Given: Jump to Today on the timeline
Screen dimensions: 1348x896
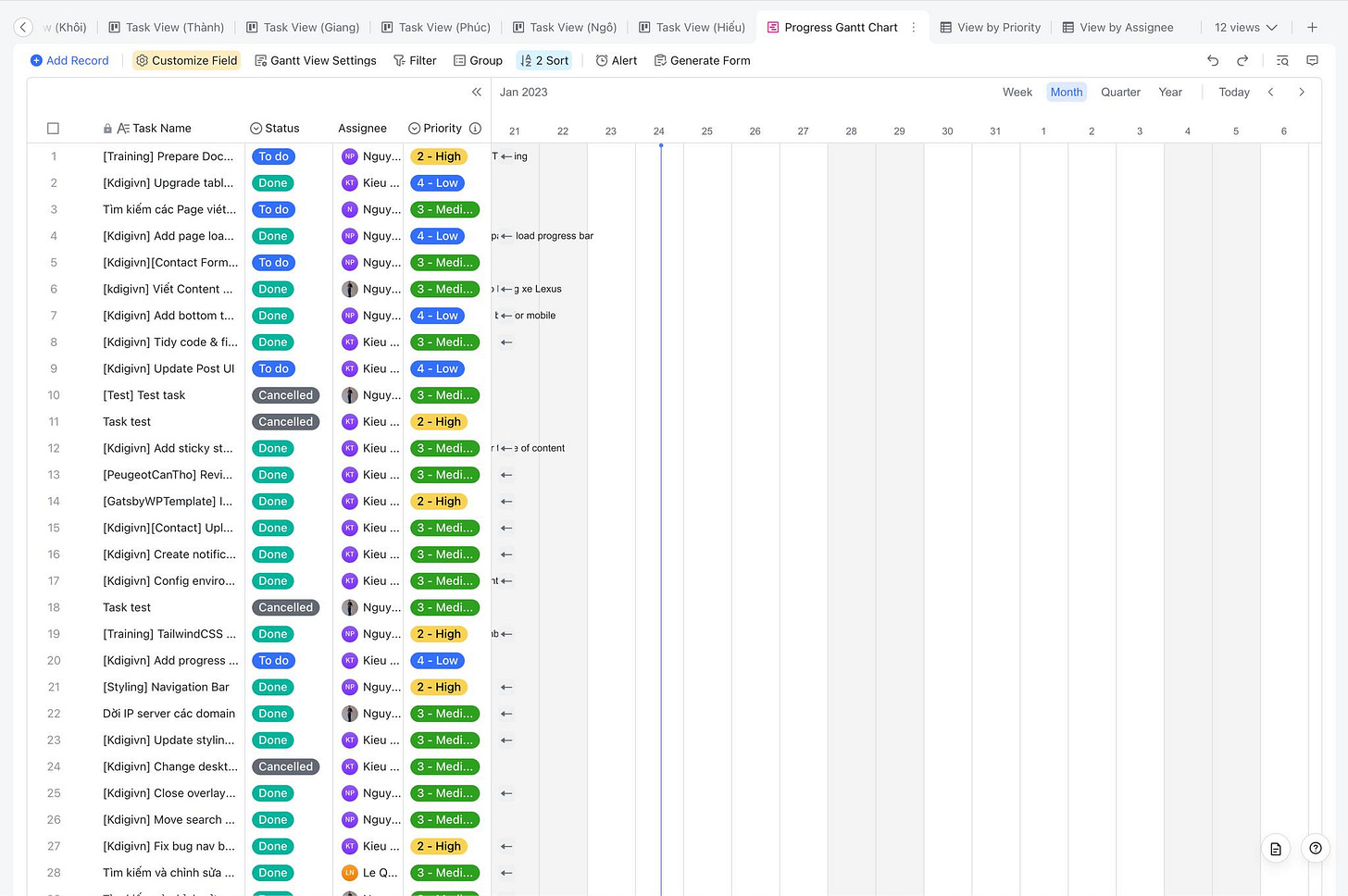Looking at the screenshot, I should coord(1234,92).
